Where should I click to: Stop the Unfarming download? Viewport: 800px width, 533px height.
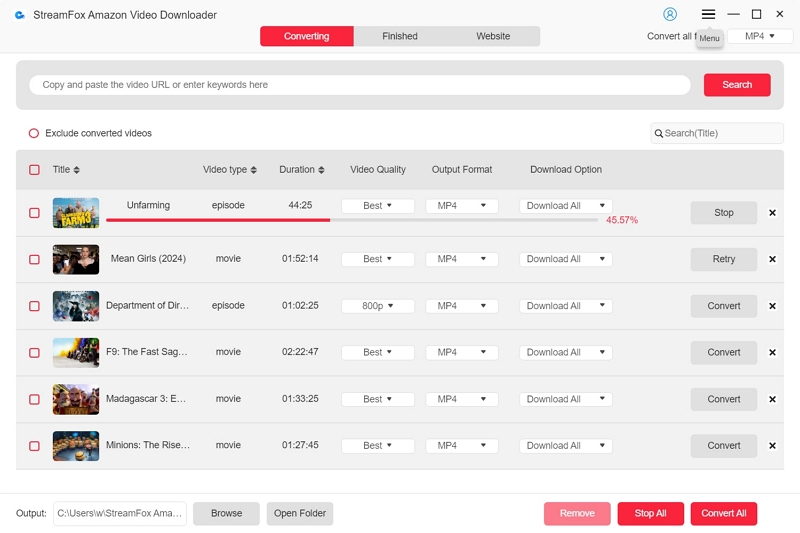coord(723,213)
